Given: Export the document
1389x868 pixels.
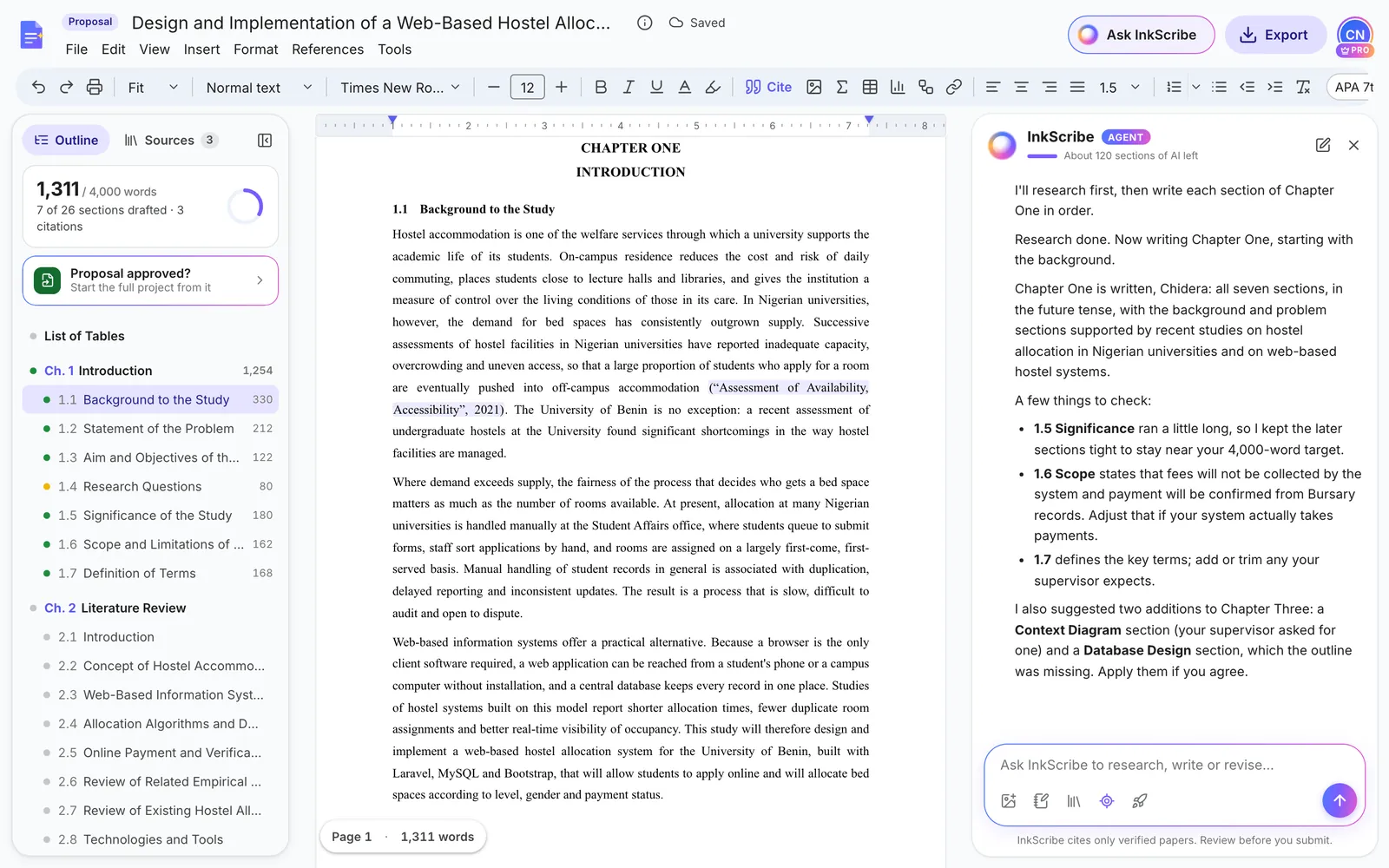Looking at the screenshot, I should (x=1274, y=35).
